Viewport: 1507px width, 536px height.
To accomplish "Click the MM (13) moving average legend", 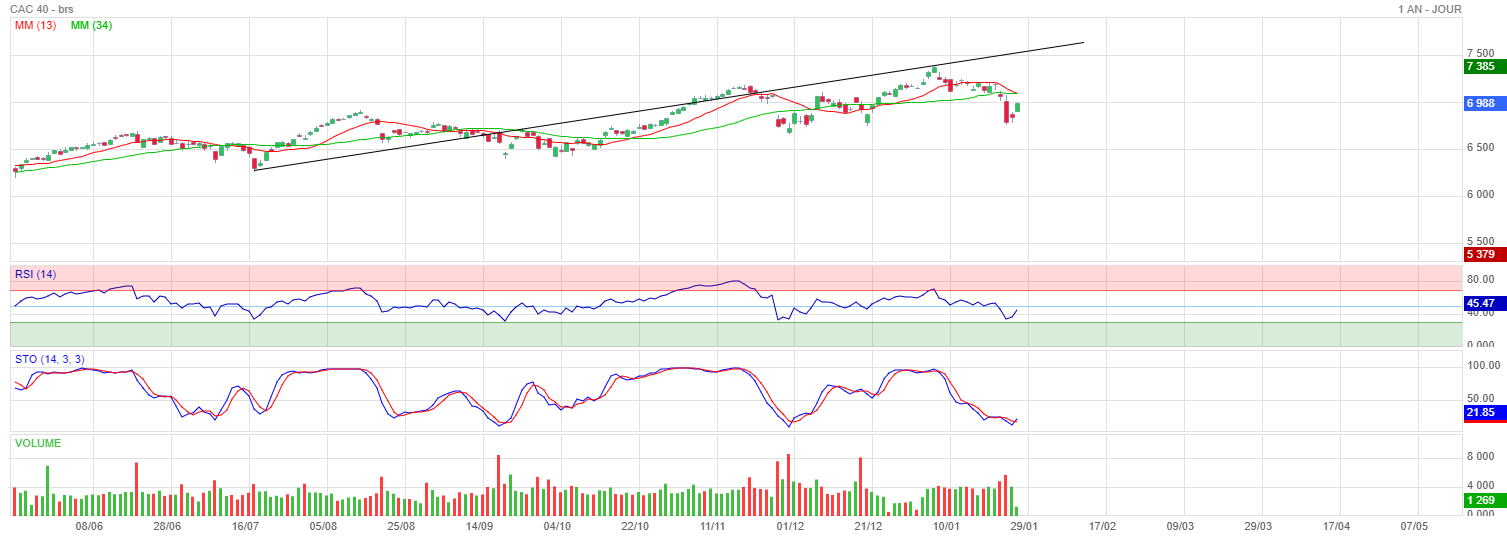I will tap(35, 25).
